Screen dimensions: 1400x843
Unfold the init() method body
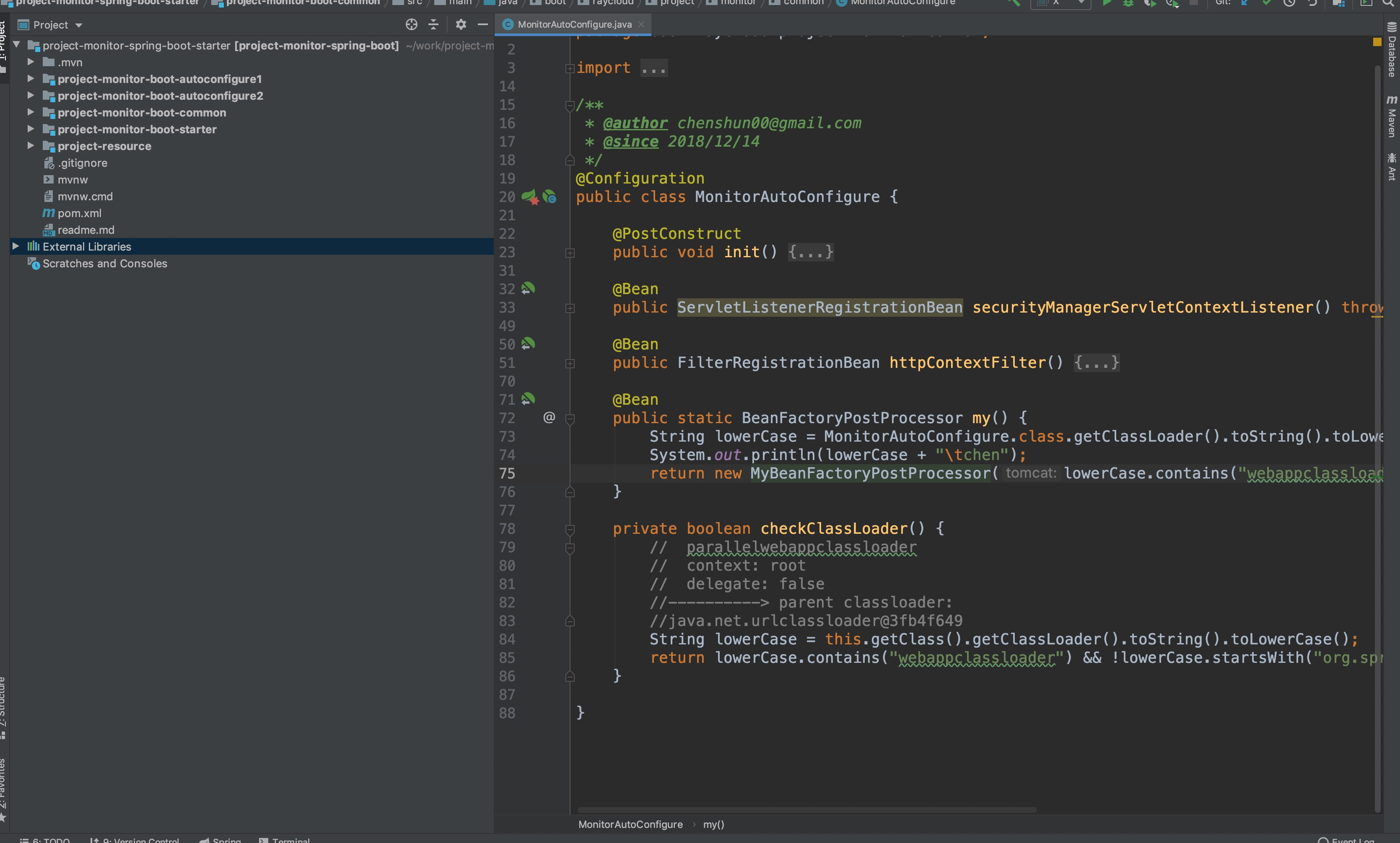point(569,253)
